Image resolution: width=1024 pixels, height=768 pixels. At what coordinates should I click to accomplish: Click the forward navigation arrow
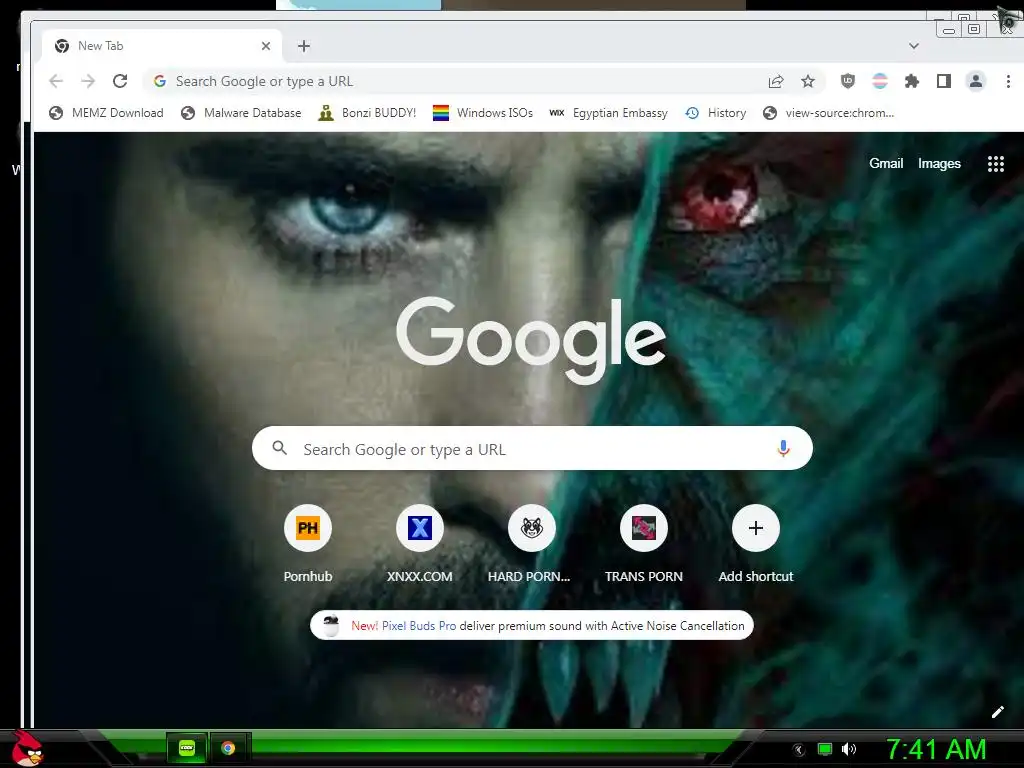pos(88,81)
